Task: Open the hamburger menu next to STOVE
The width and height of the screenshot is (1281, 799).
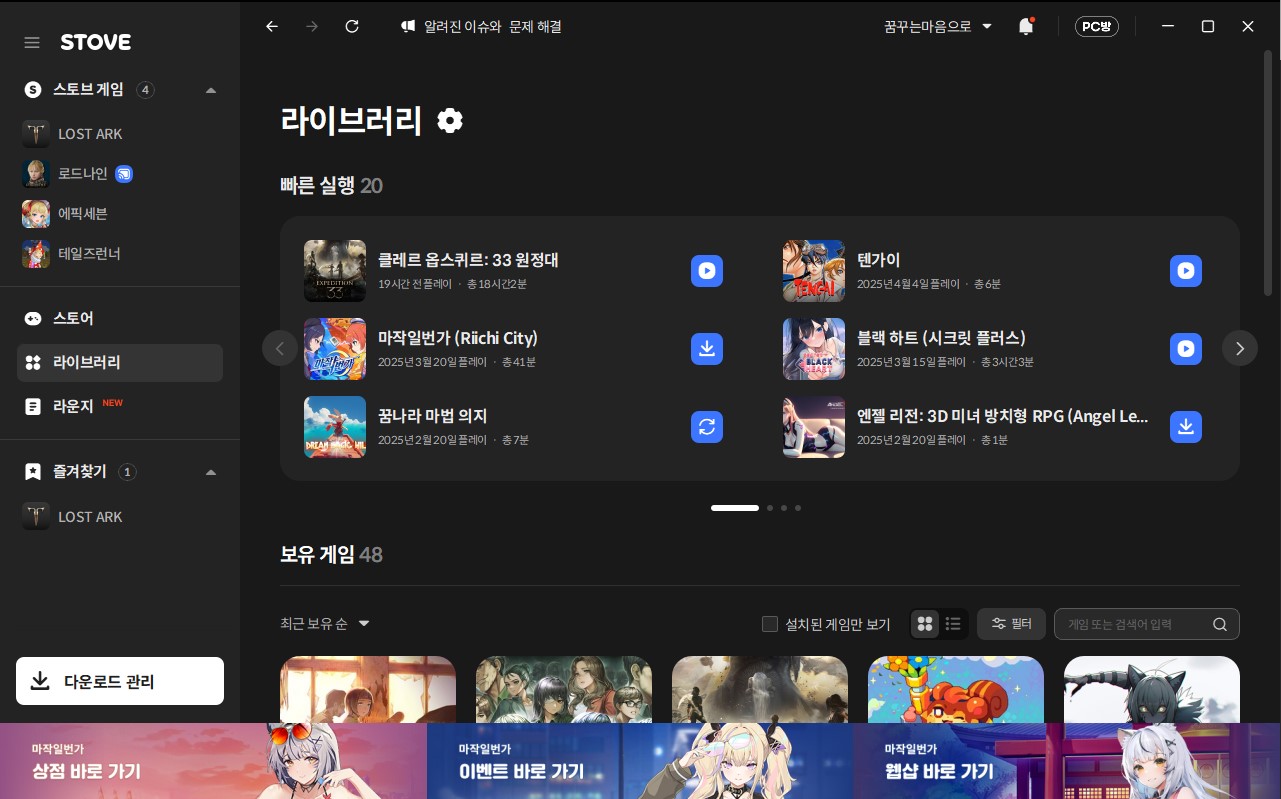Action: [32, 42]
